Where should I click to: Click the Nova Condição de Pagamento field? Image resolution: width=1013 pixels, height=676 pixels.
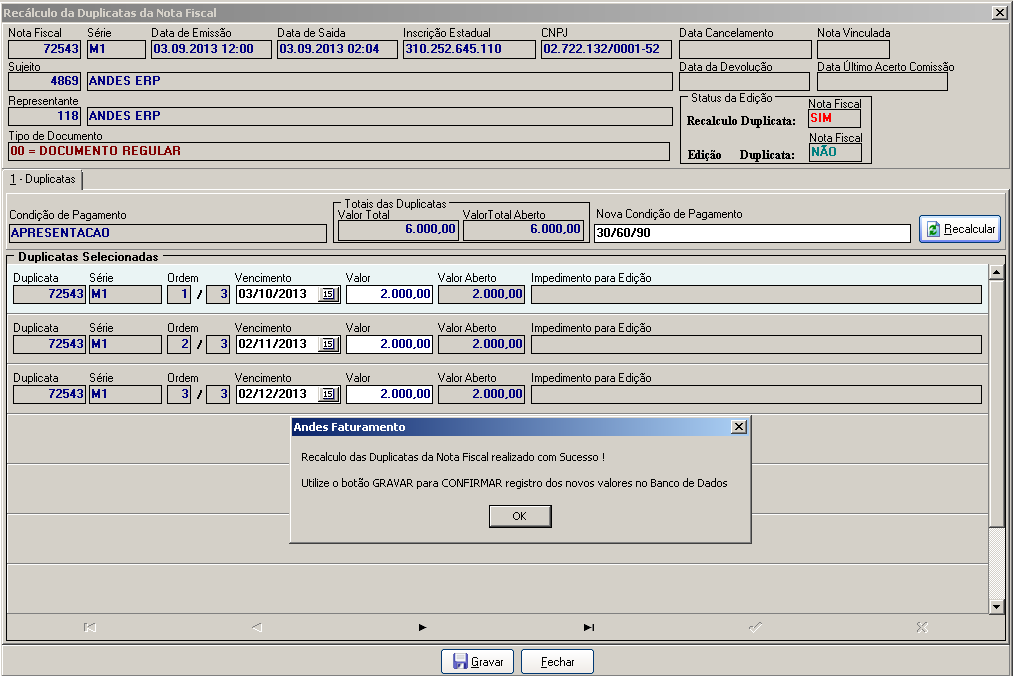click(x=752, y=233)
